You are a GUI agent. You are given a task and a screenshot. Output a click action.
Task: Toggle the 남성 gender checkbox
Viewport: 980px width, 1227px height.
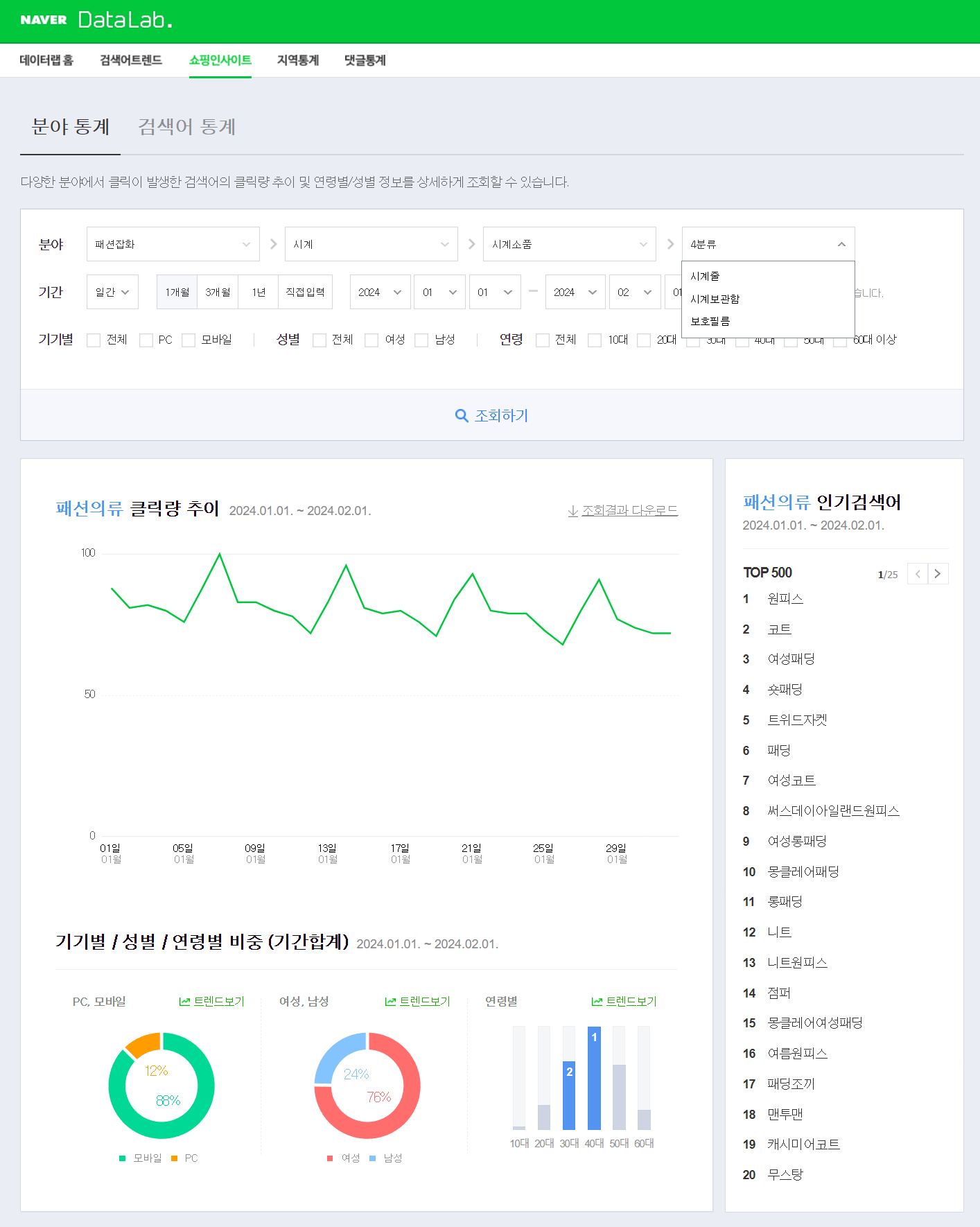[421, 340]
